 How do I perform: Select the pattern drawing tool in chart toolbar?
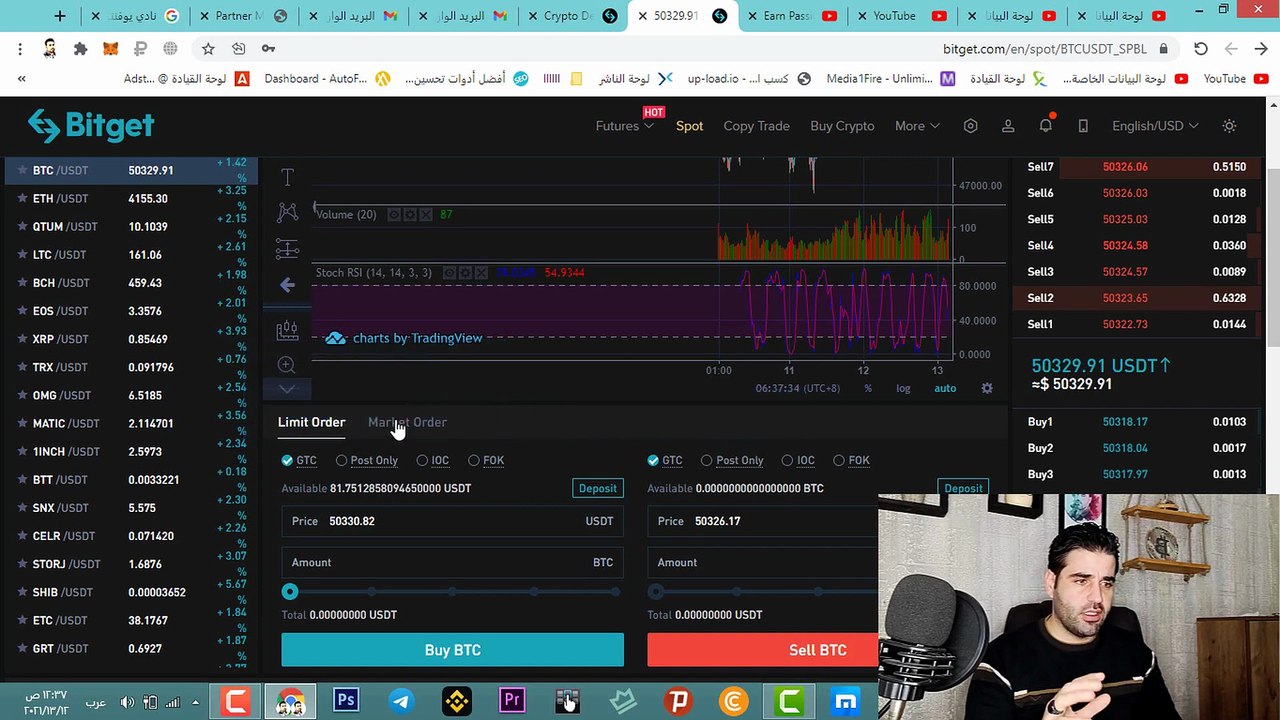click(288, 212)
